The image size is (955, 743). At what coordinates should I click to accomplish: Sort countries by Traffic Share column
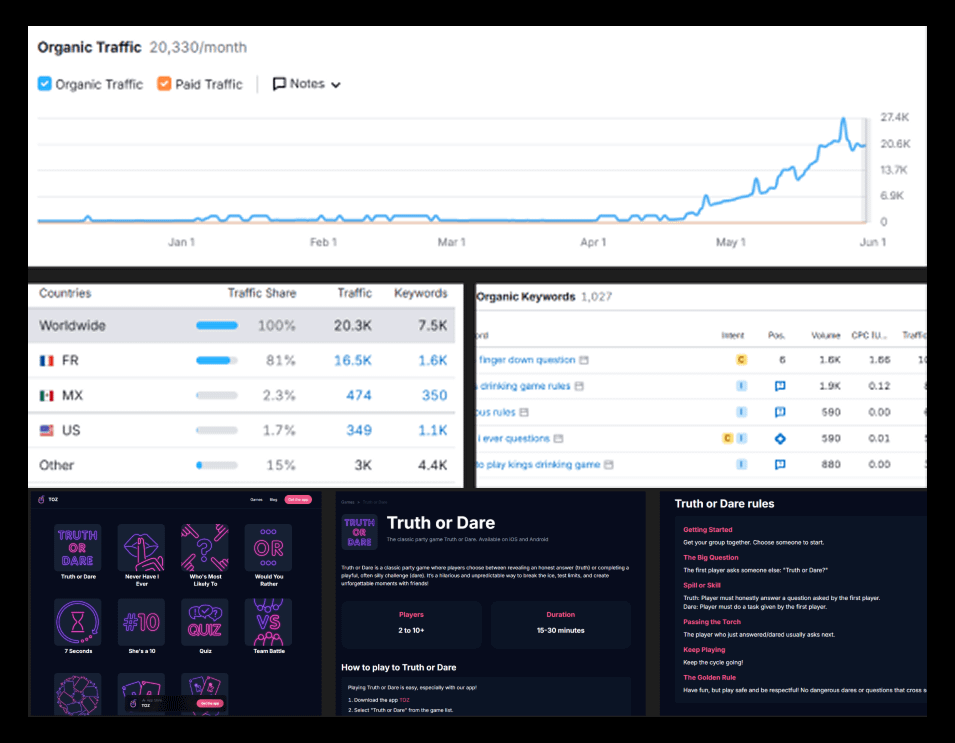coord(261,293)
